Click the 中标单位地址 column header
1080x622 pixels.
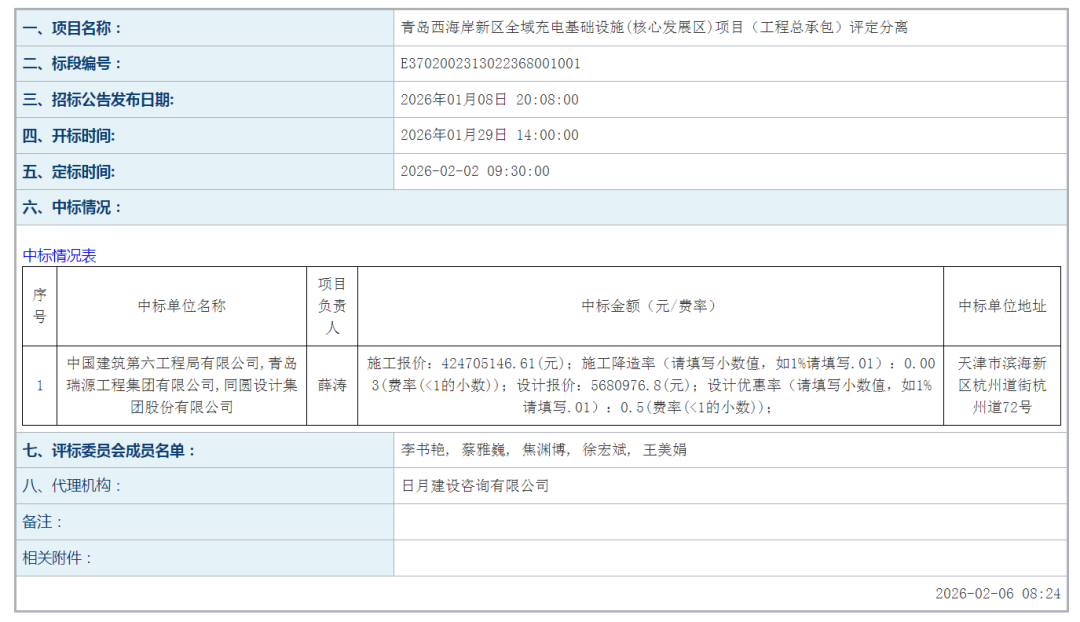tap(1002, 306)
